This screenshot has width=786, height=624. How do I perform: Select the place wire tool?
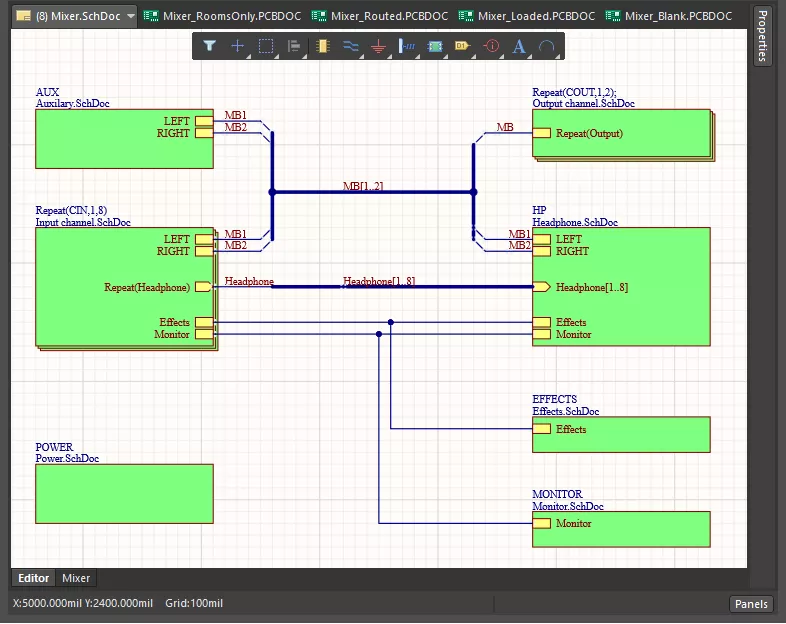tap(350, 46)
